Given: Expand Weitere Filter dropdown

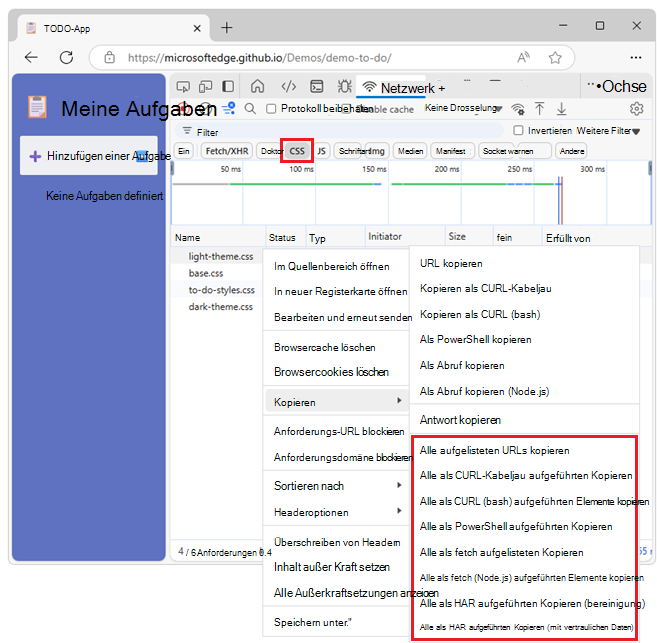Looking at the screenshot, I should 608,131.
